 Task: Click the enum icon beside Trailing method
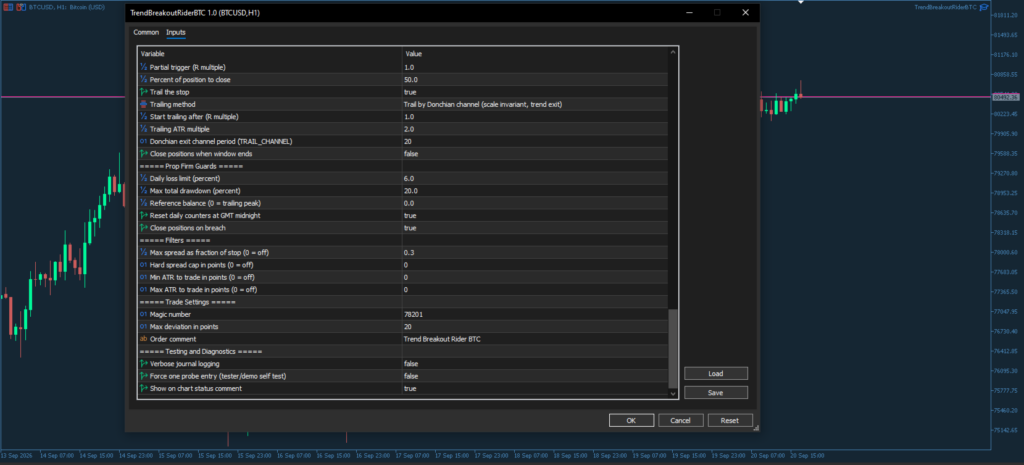point(144,104)
